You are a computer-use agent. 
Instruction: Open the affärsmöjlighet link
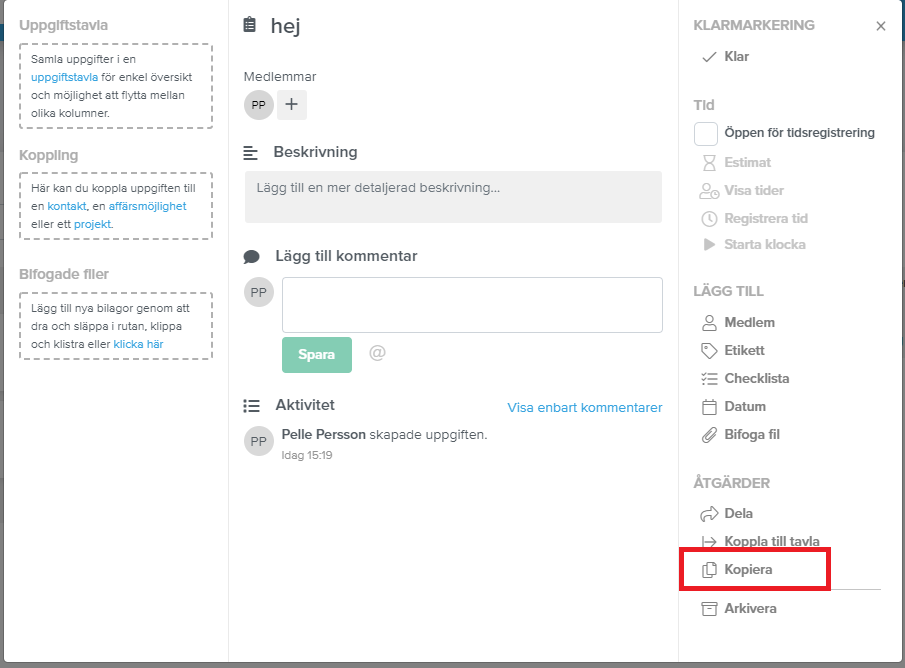coord(147,206)
